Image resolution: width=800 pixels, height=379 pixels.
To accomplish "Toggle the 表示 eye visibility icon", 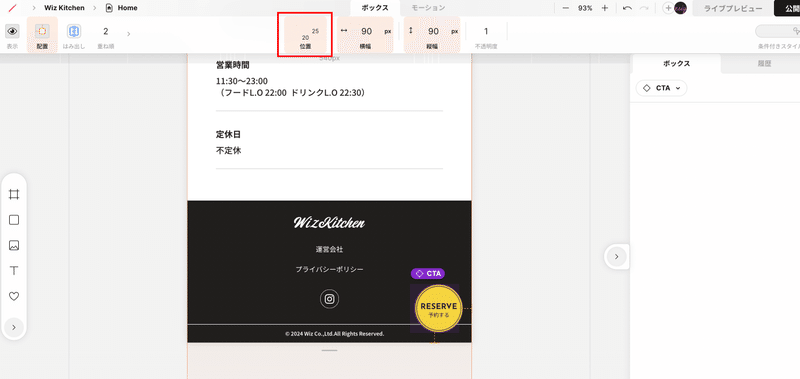I will click(x=12, y=32).
